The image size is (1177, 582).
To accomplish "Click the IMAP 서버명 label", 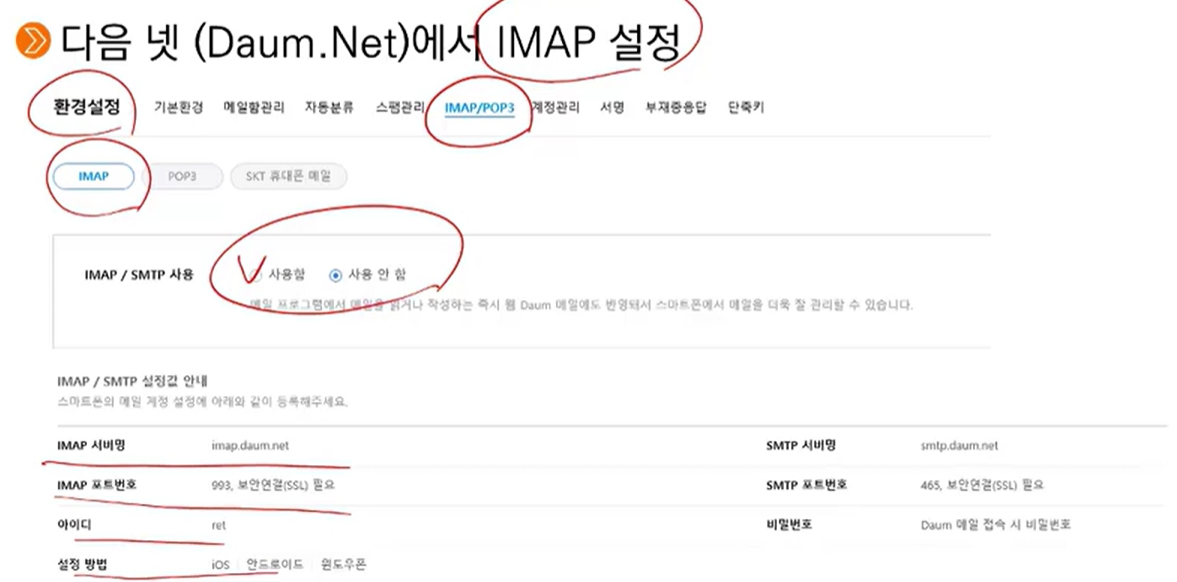I will click(x=91, y=445).
